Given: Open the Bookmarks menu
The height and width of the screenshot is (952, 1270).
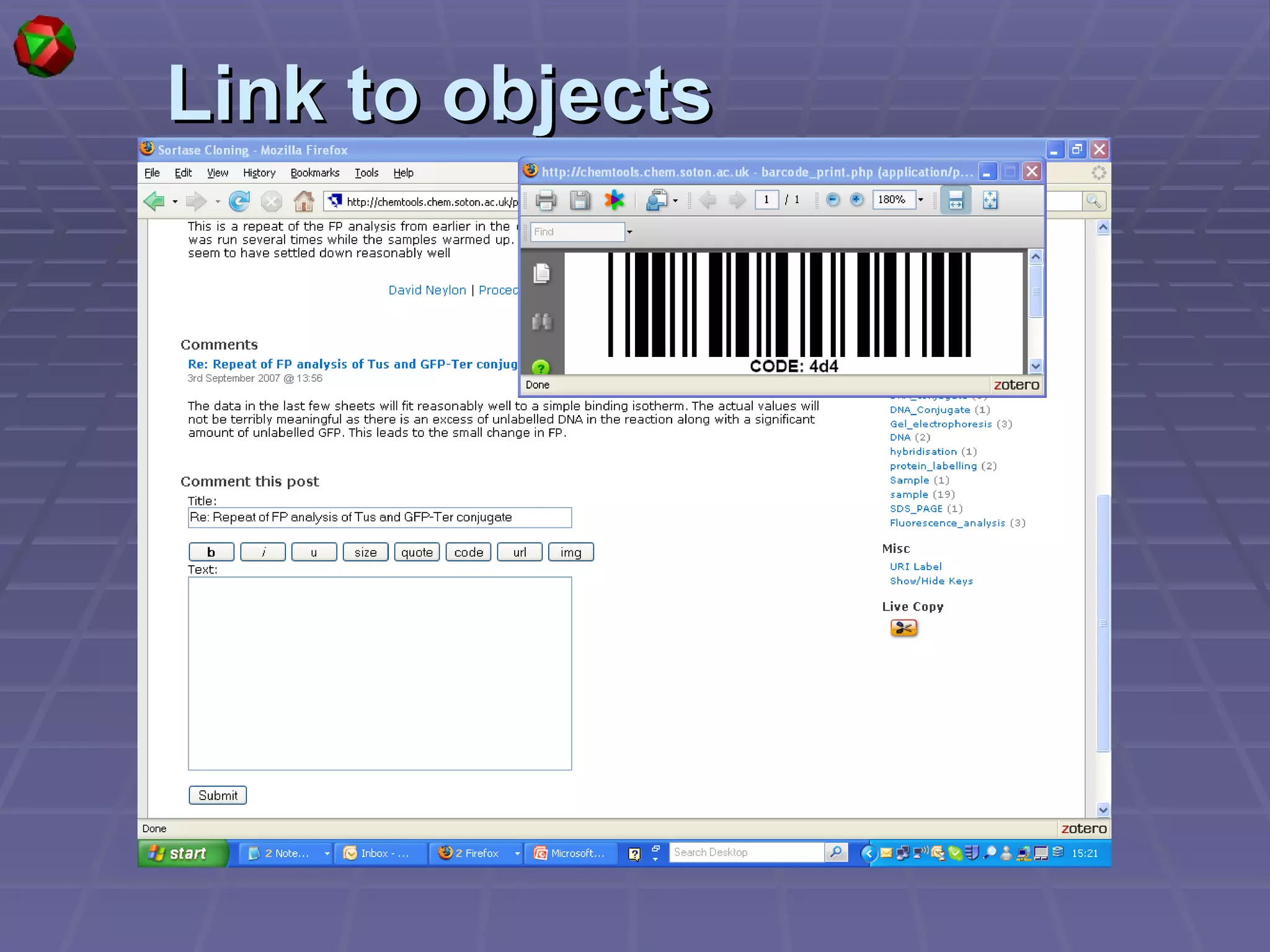Looking at the screenshot, I should tap(315, 173).
